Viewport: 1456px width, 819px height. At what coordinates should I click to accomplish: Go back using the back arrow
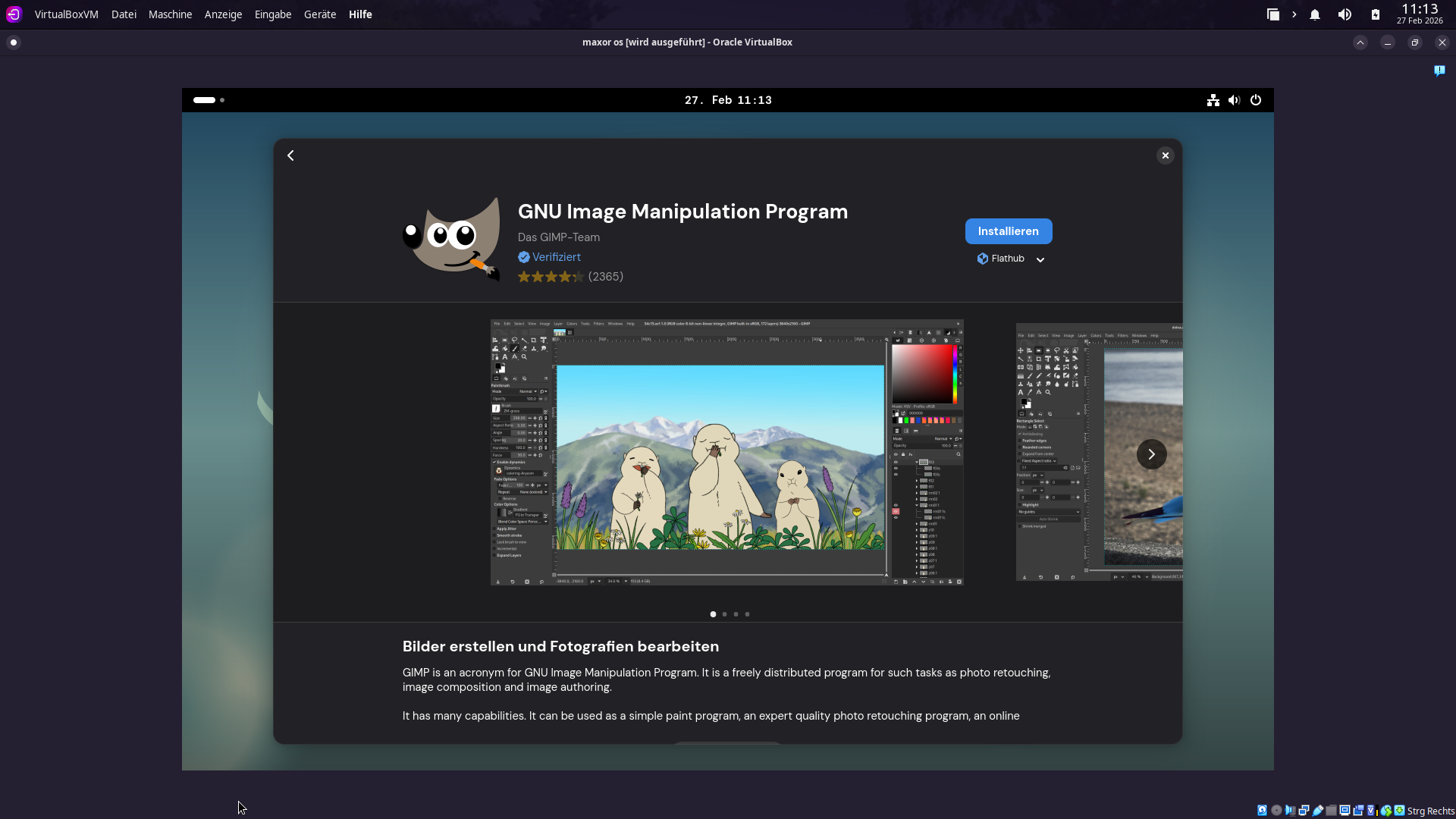pos(290,155)
